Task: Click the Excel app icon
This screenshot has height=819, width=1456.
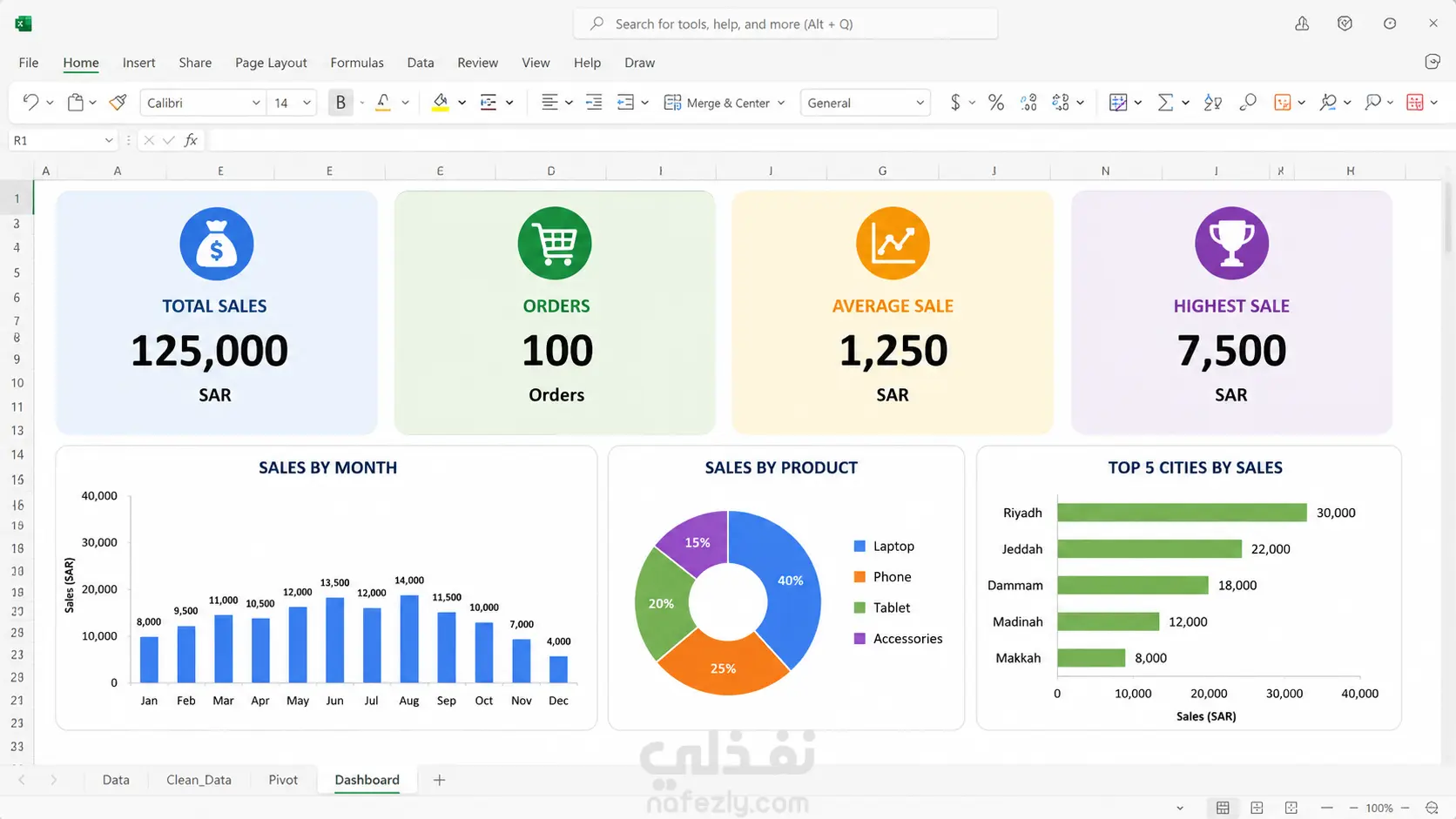Action: [24, 23]
